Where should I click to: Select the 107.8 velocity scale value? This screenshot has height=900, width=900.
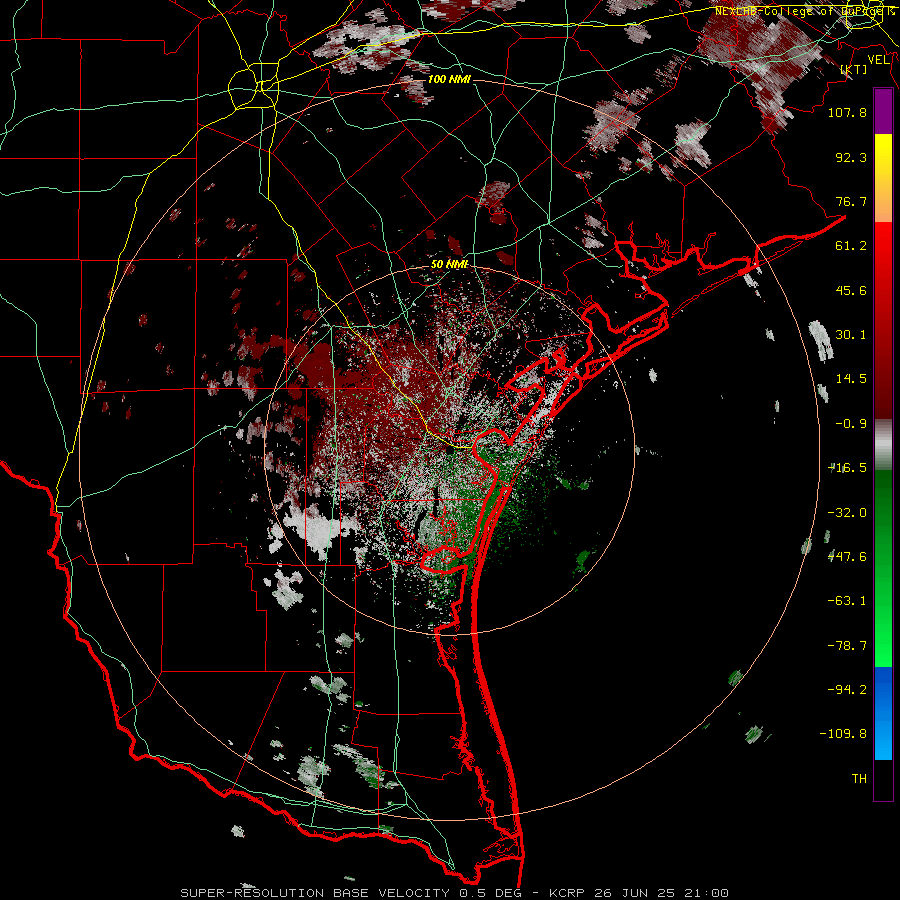tap(847, 112)
